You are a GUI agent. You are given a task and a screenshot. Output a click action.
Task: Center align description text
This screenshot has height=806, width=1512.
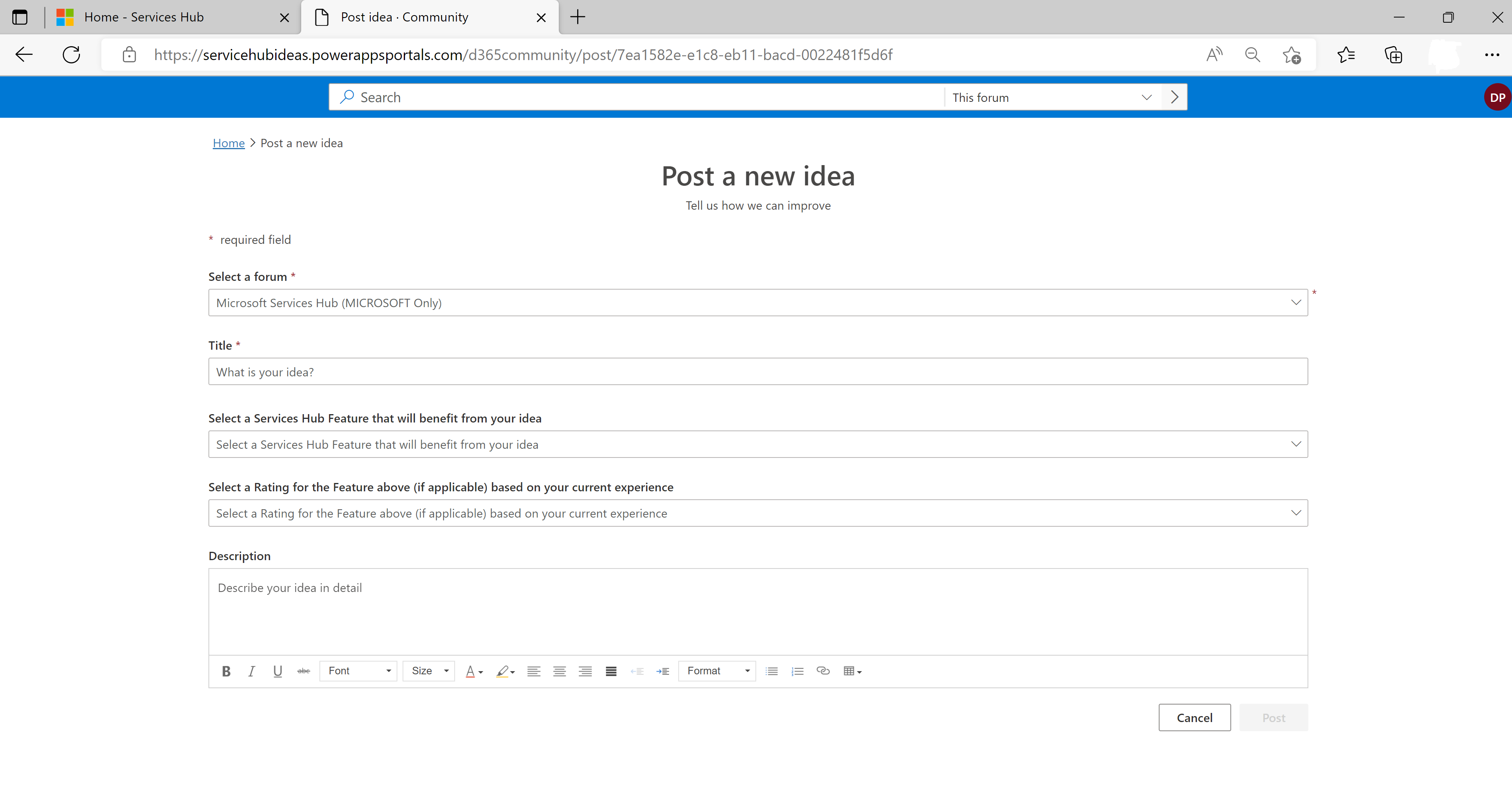[x=559, y=671]
